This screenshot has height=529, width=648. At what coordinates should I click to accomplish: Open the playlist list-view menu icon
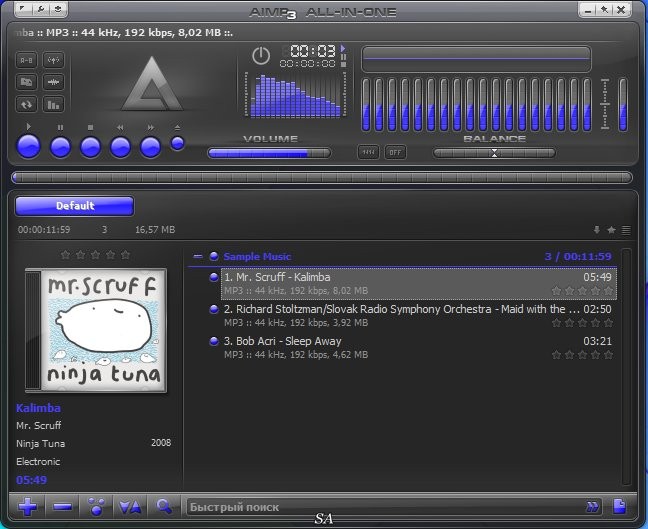626,229
